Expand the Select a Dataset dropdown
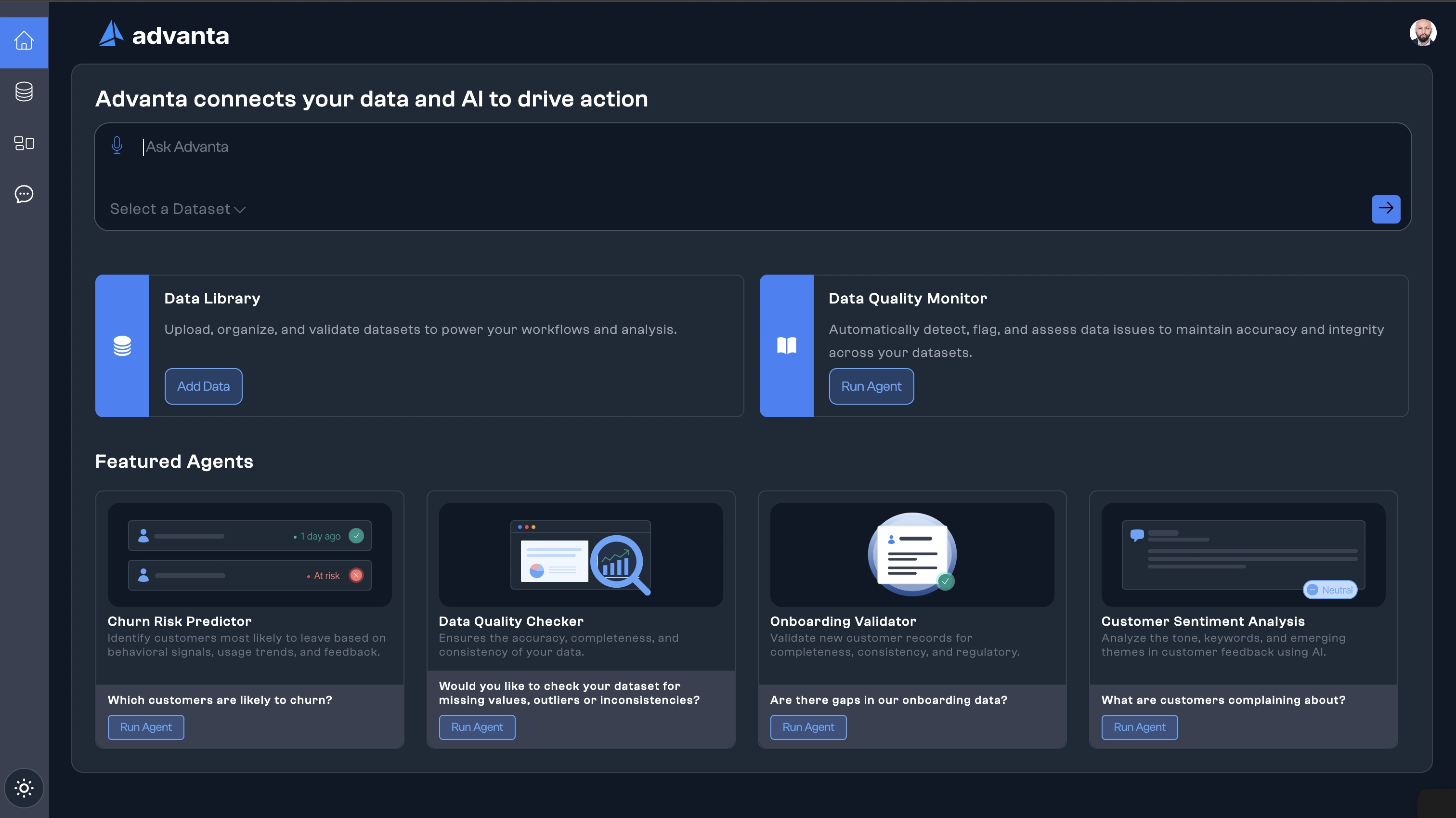1456x818 pixels. tap(178, 209)
